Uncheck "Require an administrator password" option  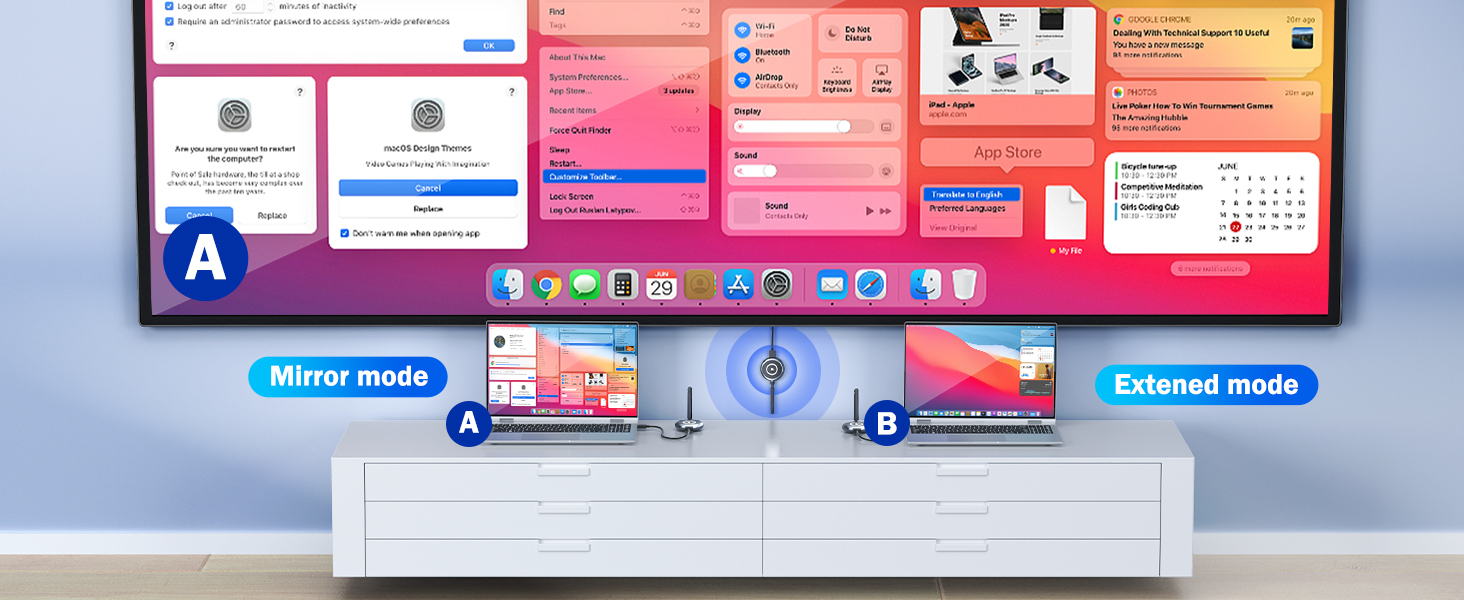tap(169, 21)
